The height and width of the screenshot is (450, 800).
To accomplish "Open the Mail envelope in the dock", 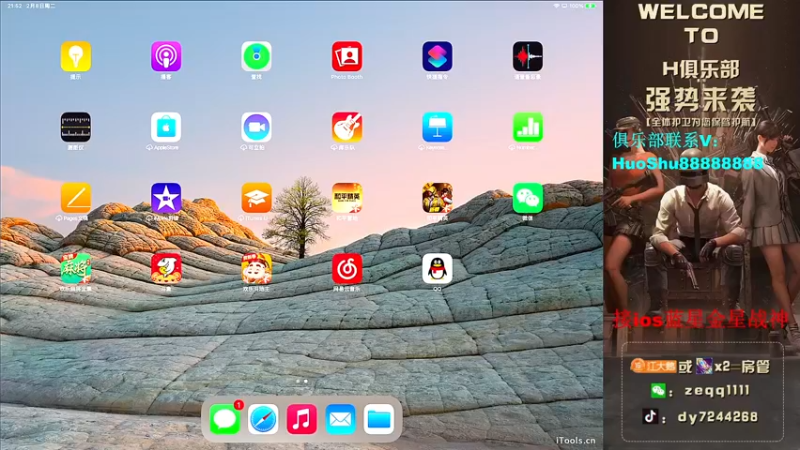I will pyautogui.click(x=340, y=419).
